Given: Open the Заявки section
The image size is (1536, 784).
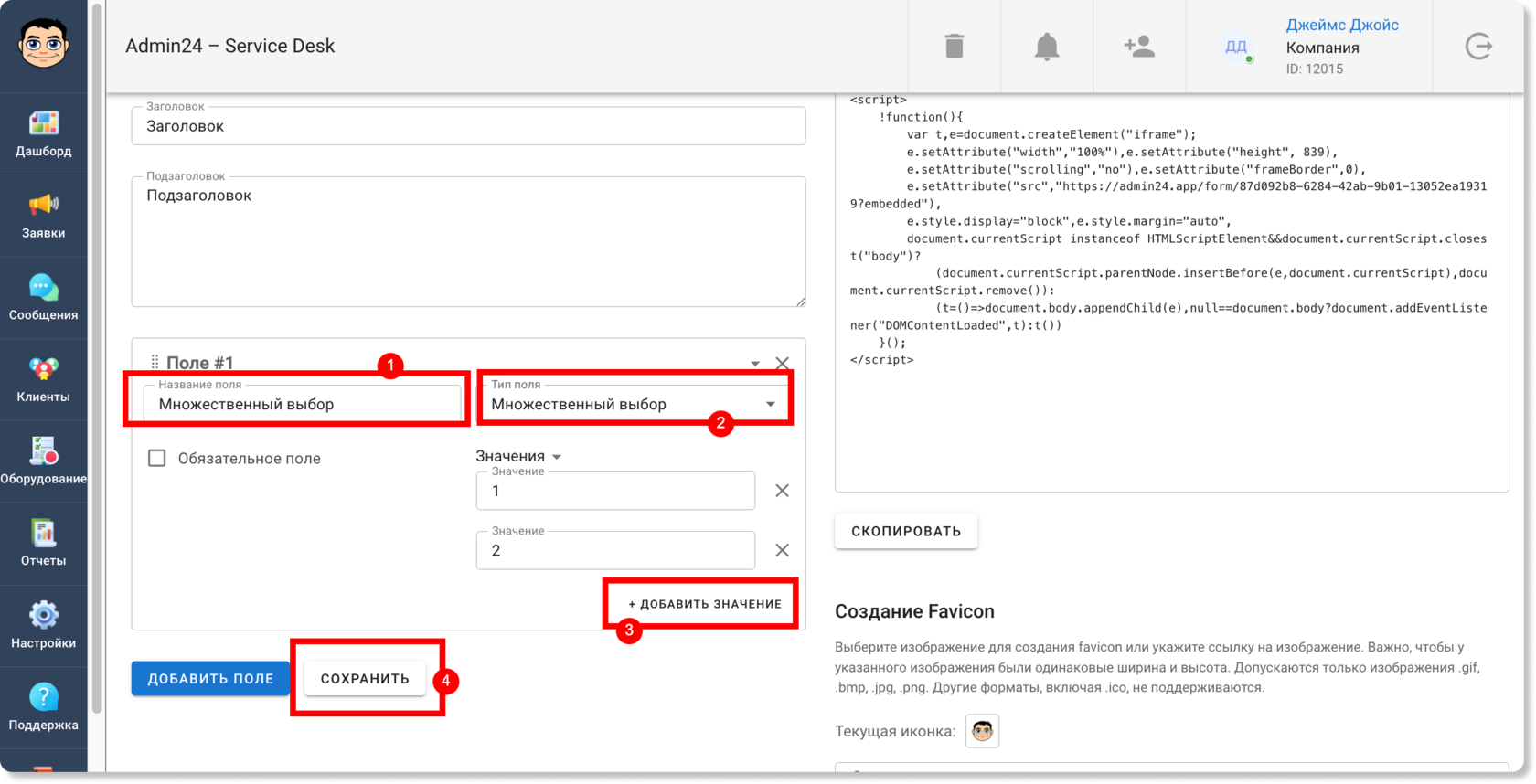Looking at the screenshot, I should (43, 217).
